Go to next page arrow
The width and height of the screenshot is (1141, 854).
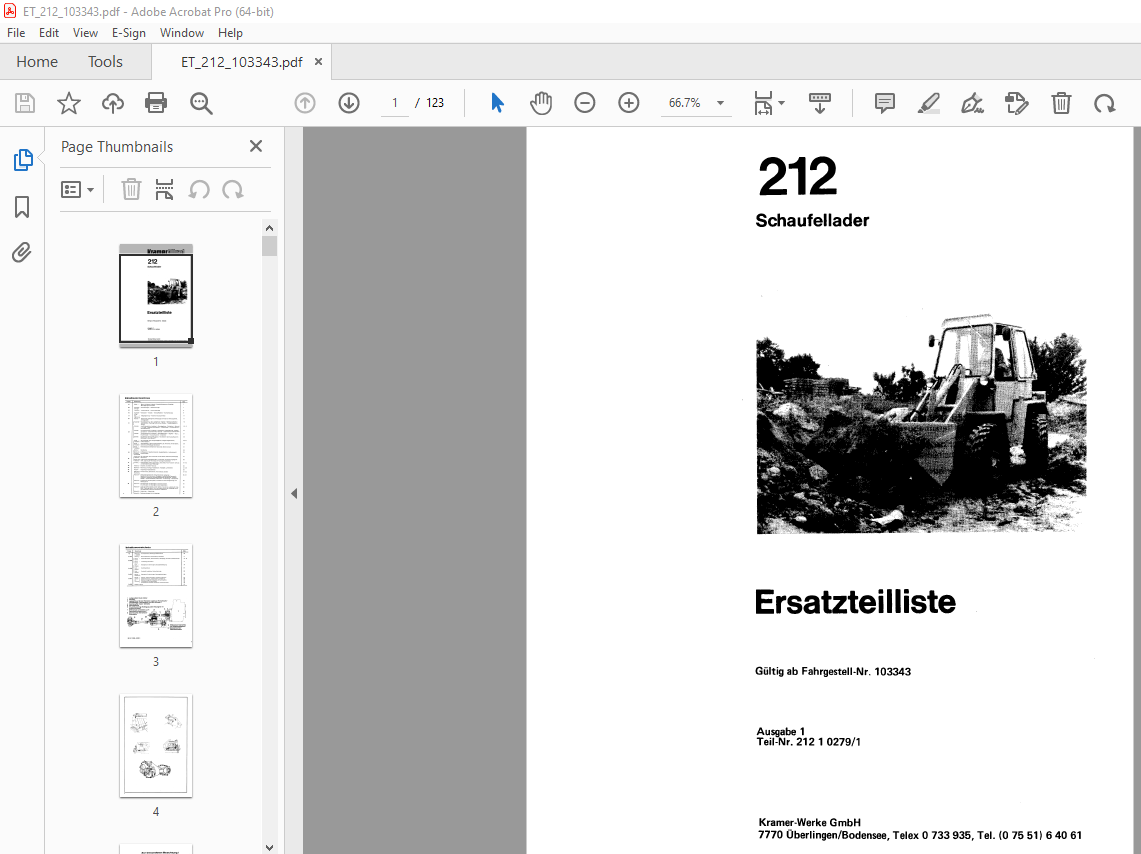349,103
